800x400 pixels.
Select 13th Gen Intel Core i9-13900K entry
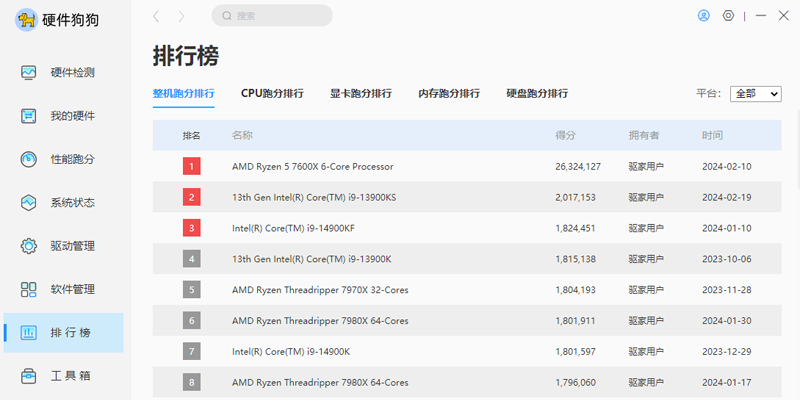(x=312, y=259)
